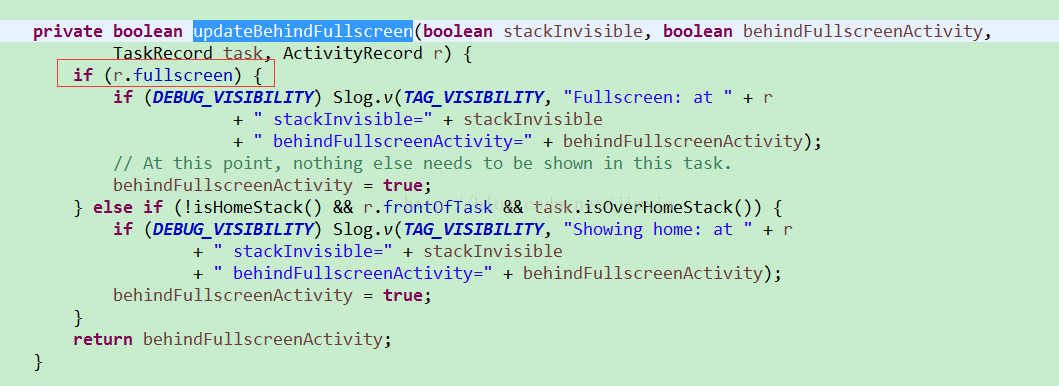Click the highlighted updateBehindFullscreen method name

(x=303, y=31)
